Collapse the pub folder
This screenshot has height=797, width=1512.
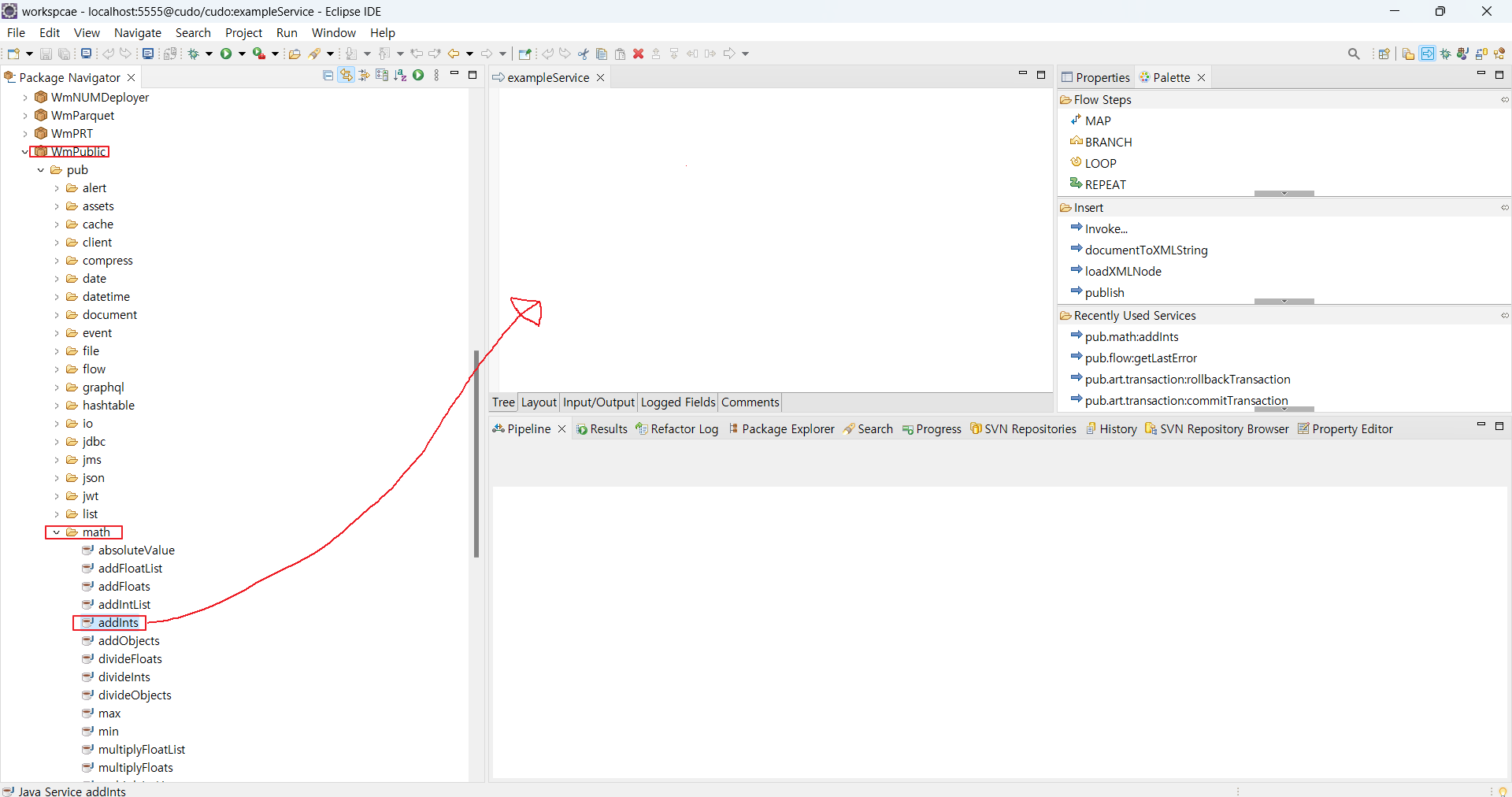pyautogui.click(x=41, y=170)
